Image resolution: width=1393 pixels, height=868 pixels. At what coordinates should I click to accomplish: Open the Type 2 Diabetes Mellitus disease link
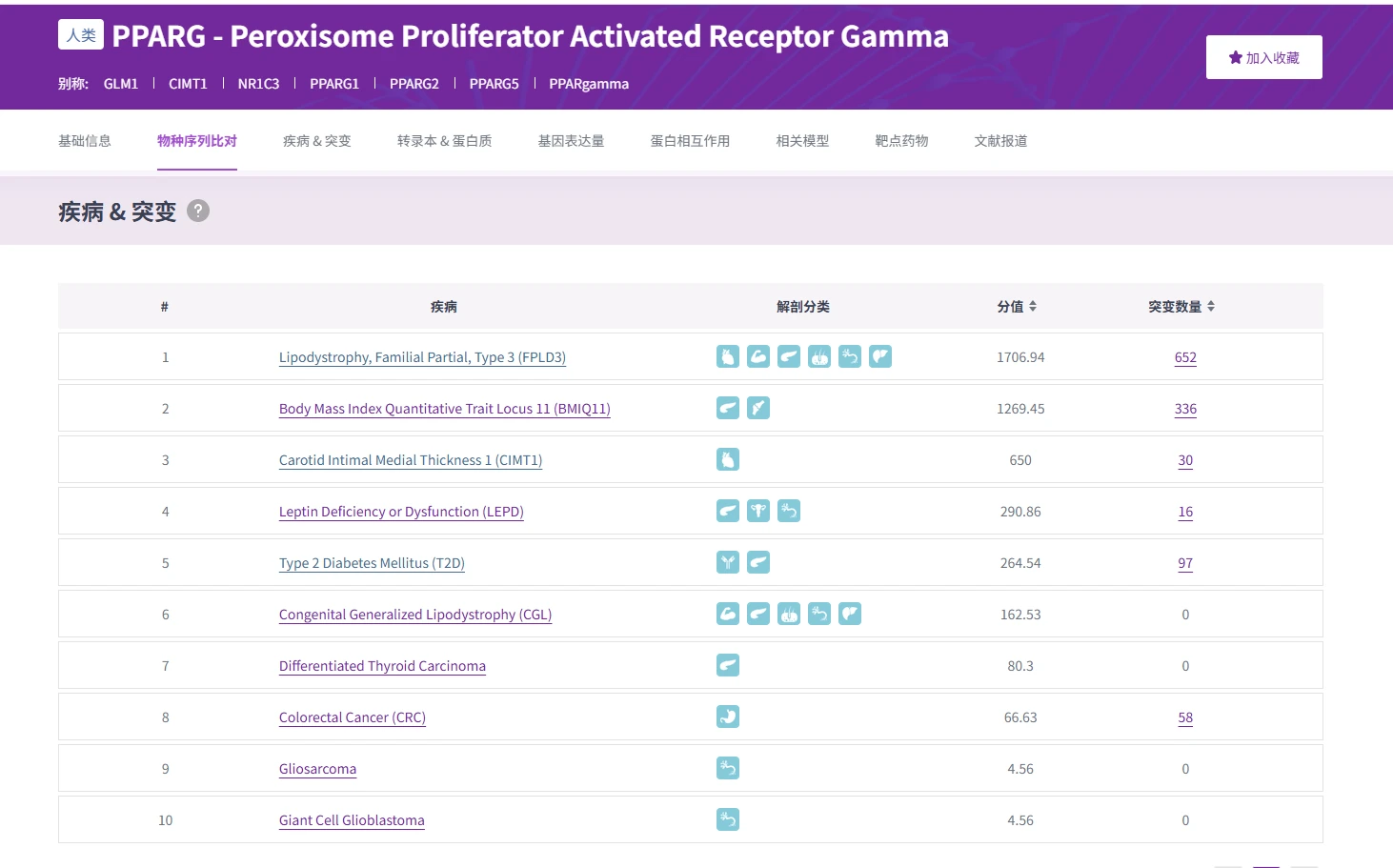point(372,563)
